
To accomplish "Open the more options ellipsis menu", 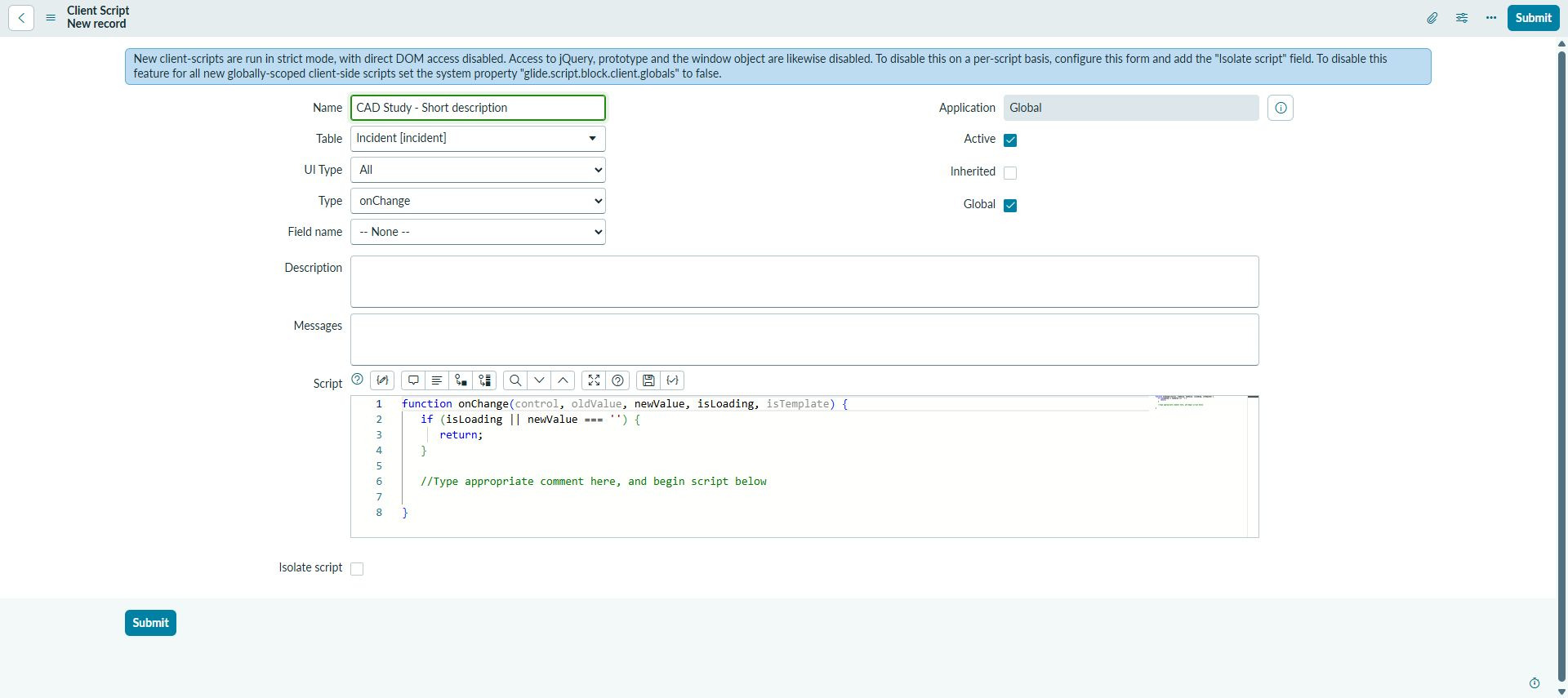I will pyautogui.click(x=1491, y=17).
